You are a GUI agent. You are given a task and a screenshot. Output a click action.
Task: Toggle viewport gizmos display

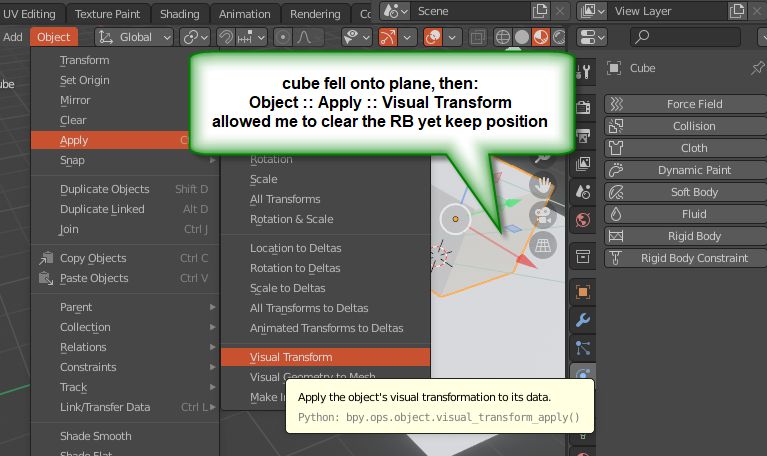pos(387,37)
